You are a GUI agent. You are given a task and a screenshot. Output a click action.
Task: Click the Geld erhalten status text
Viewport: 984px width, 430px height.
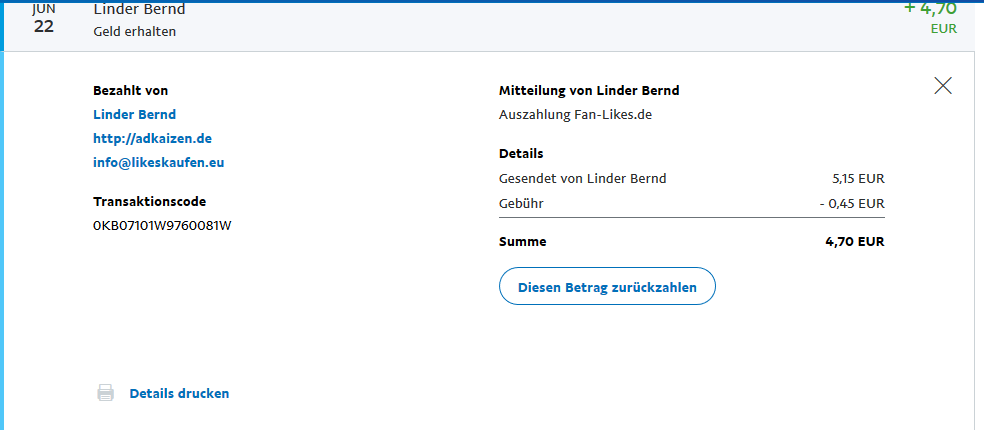(x=135, y=32)
